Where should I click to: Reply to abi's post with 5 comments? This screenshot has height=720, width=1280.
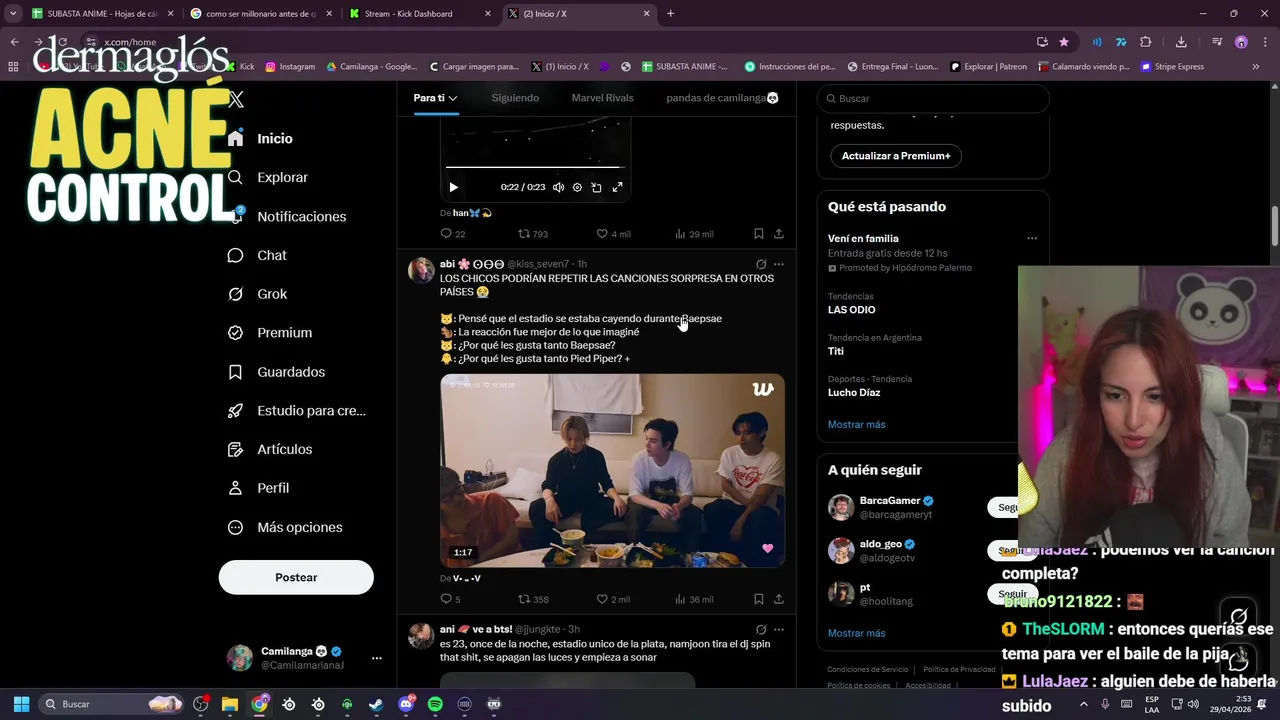click(451, 599)
